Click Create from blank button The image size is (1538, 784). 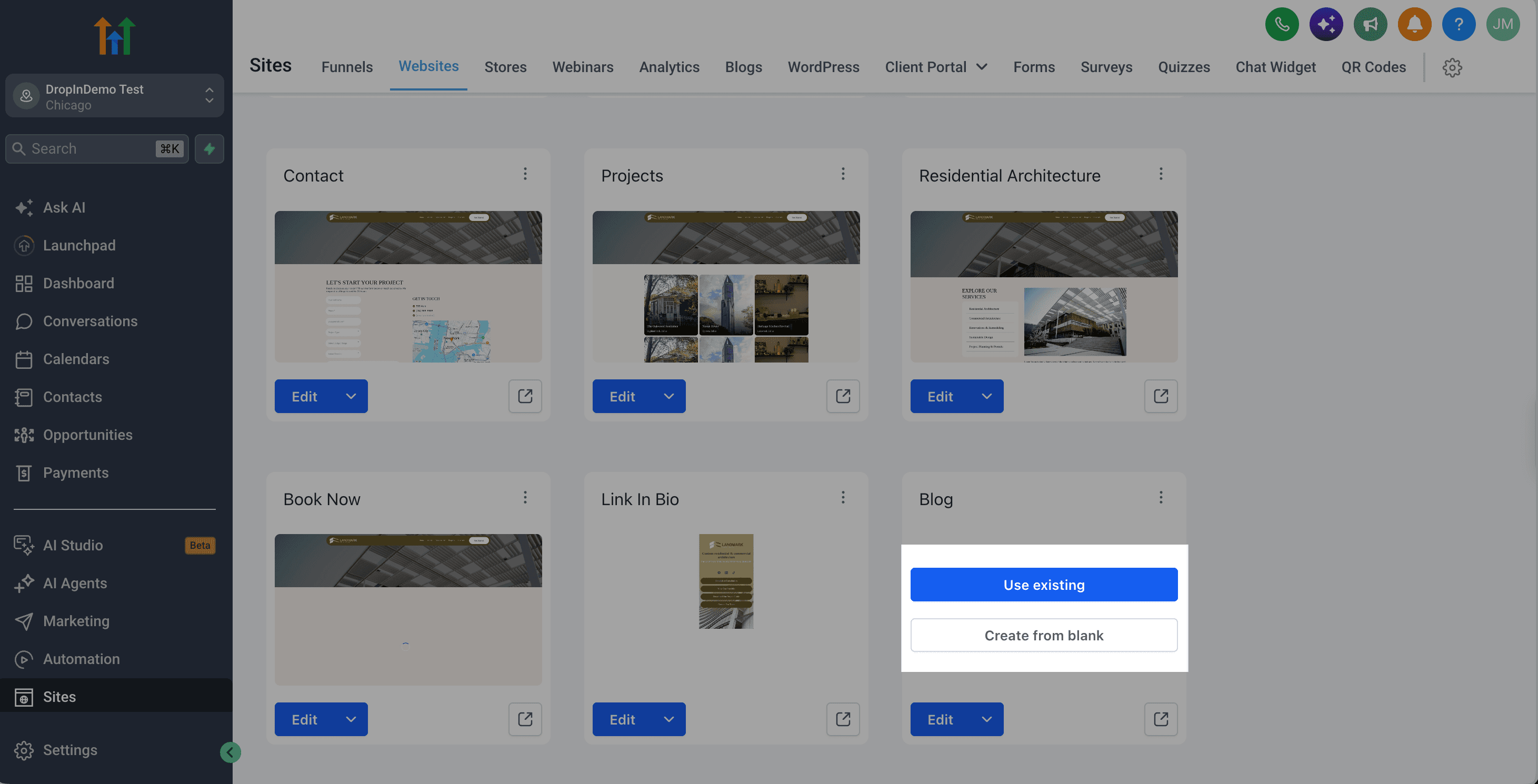(x=1044, y=636)
